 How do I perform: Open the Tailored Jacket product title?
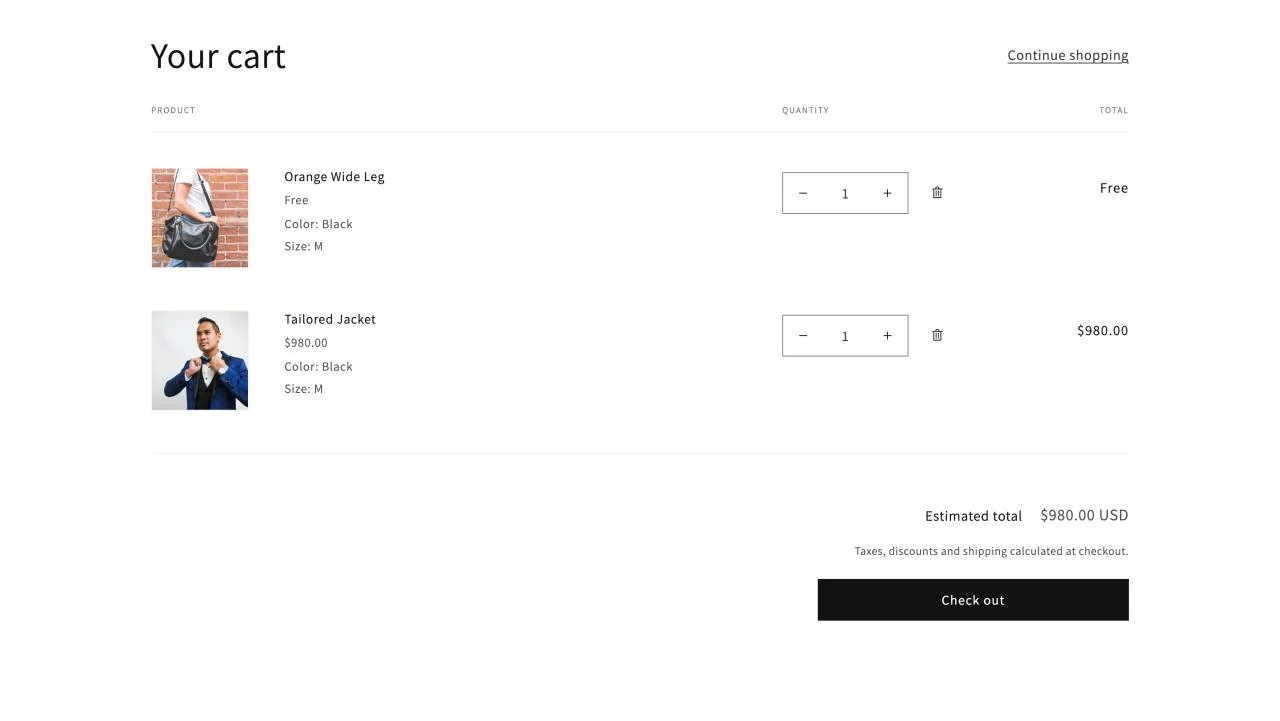[330, 319]
